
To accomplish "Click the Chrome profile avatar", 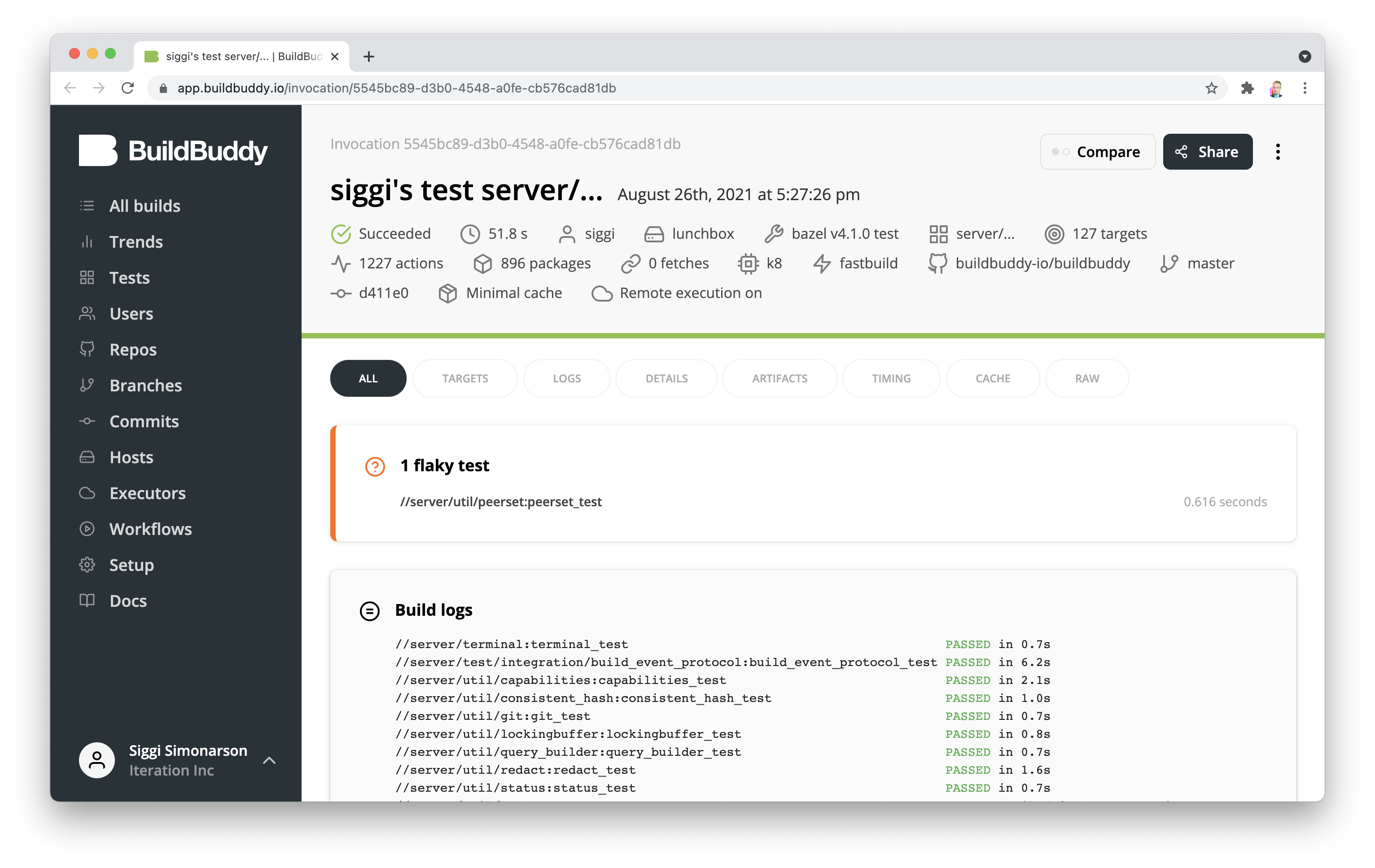I will [1276, 88].
